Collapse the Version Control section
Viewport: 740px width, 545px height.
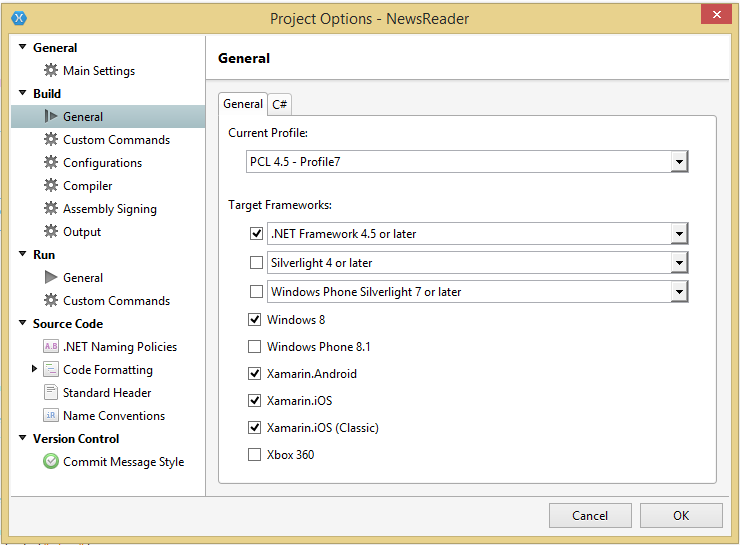[x=23, y=438]
